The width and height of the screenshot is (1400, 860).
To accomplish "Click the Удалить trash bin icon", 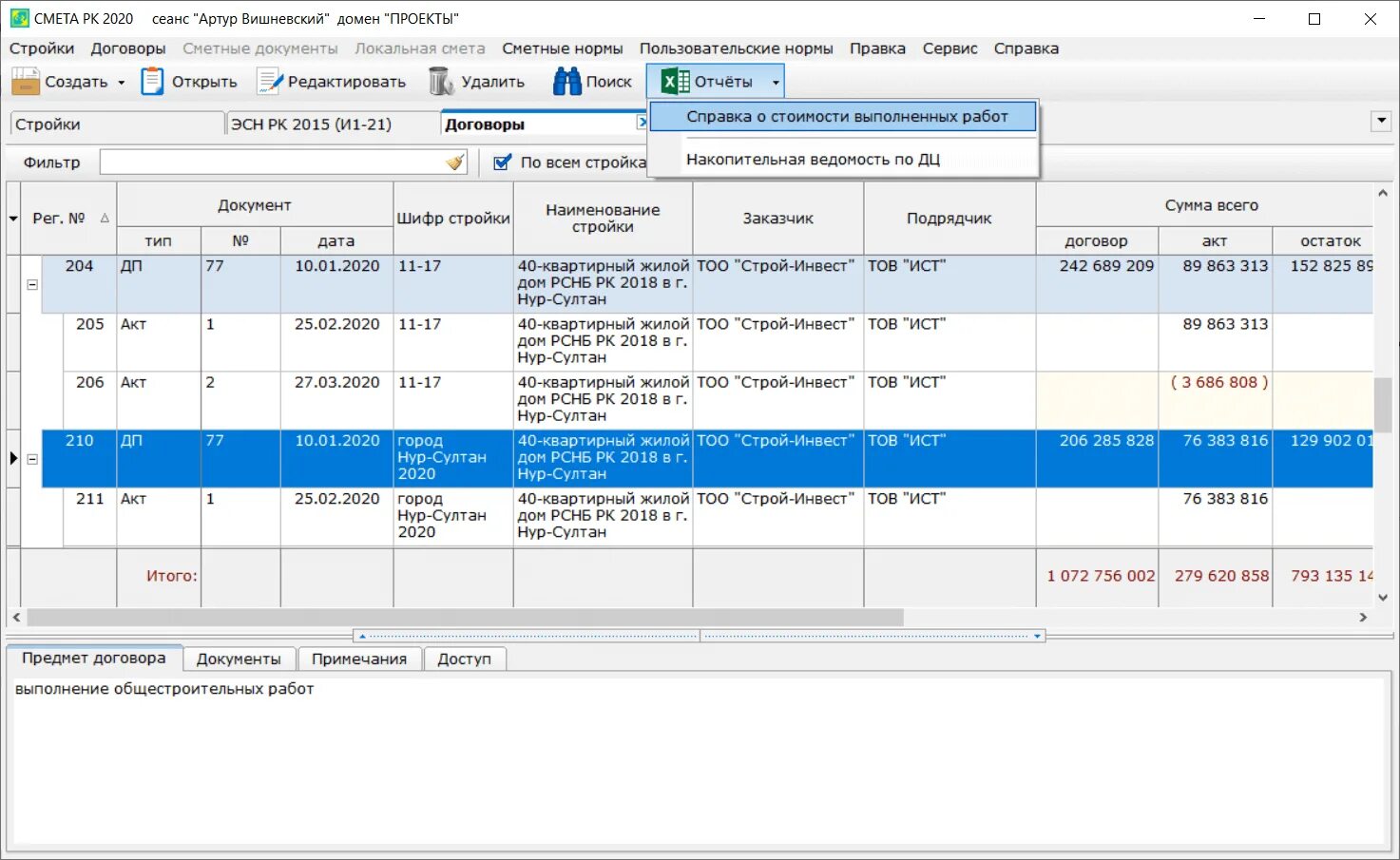I will [440, 82].
